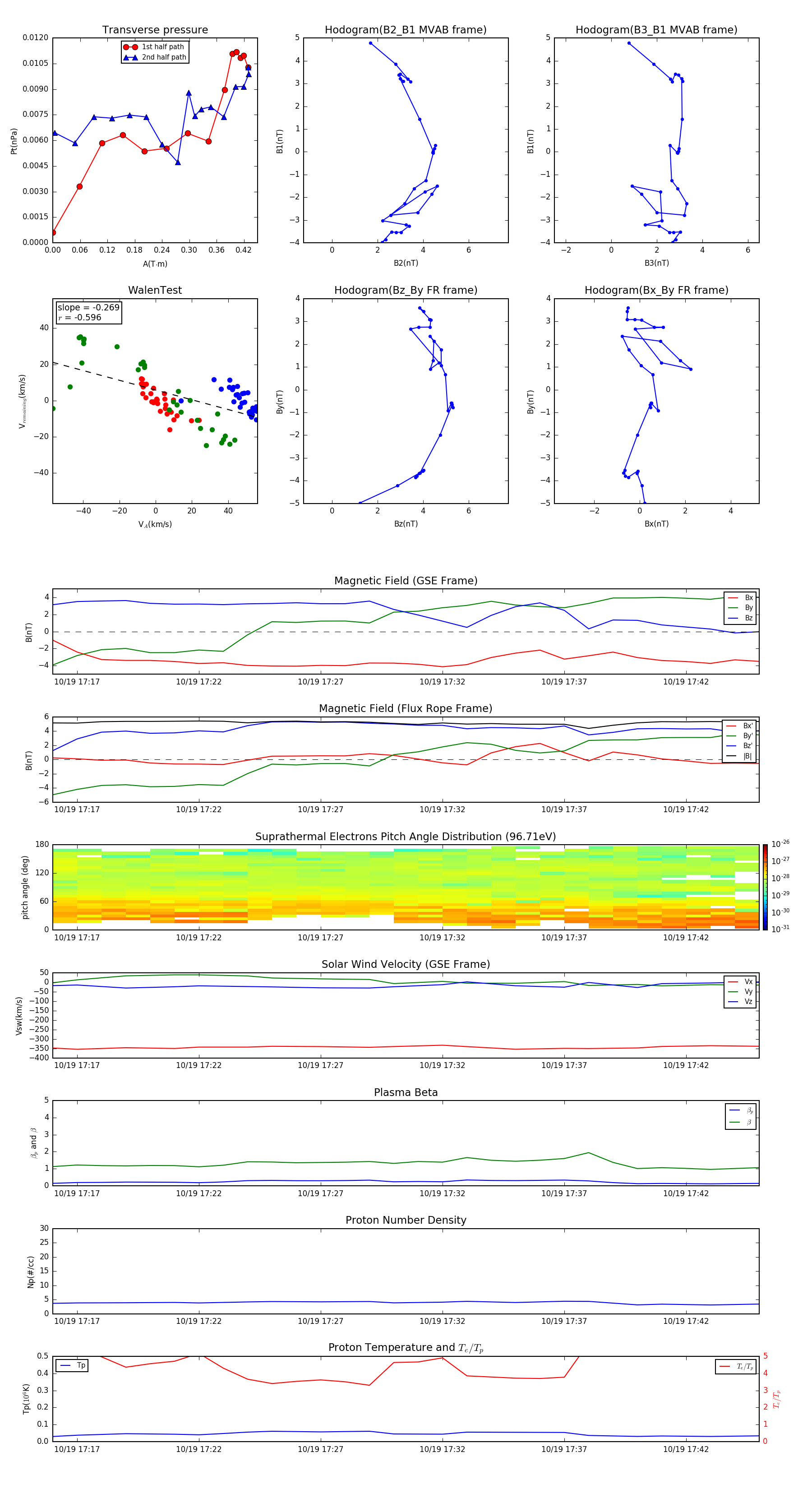812x1489 pixels.
Task: Click the 'Bx(nT)' x-axis label
Action: [x=656, y=524]
